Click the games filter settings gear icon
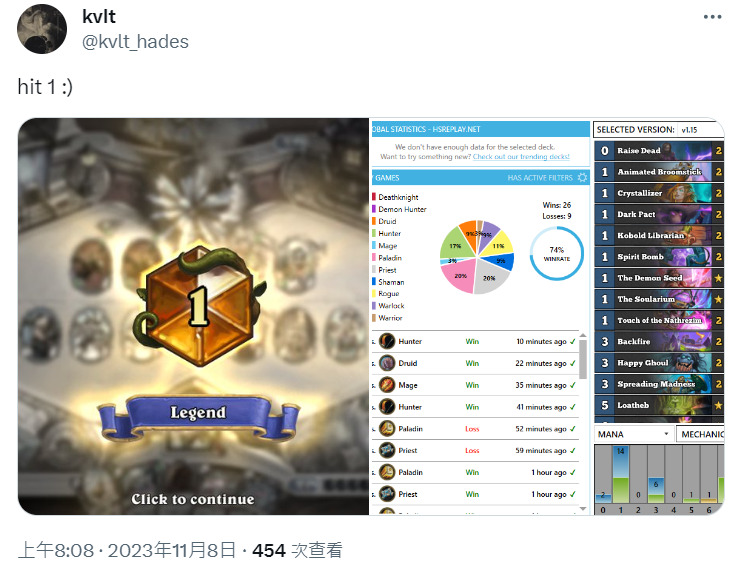This screenshot has height=565, width=744. 582,178
